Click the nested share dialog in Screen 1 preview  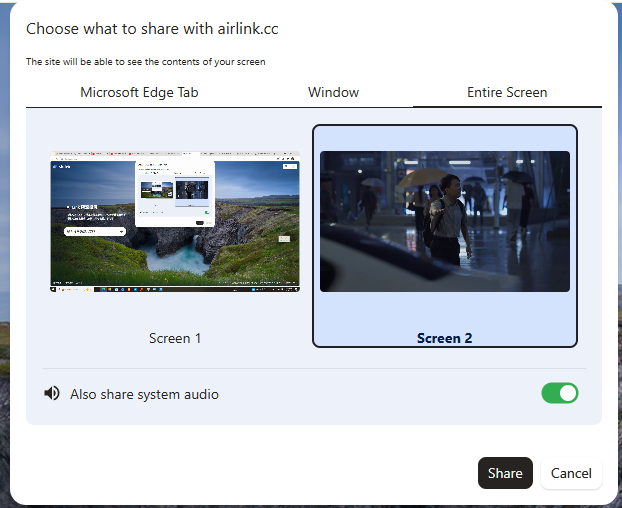(x=175, y=194)
